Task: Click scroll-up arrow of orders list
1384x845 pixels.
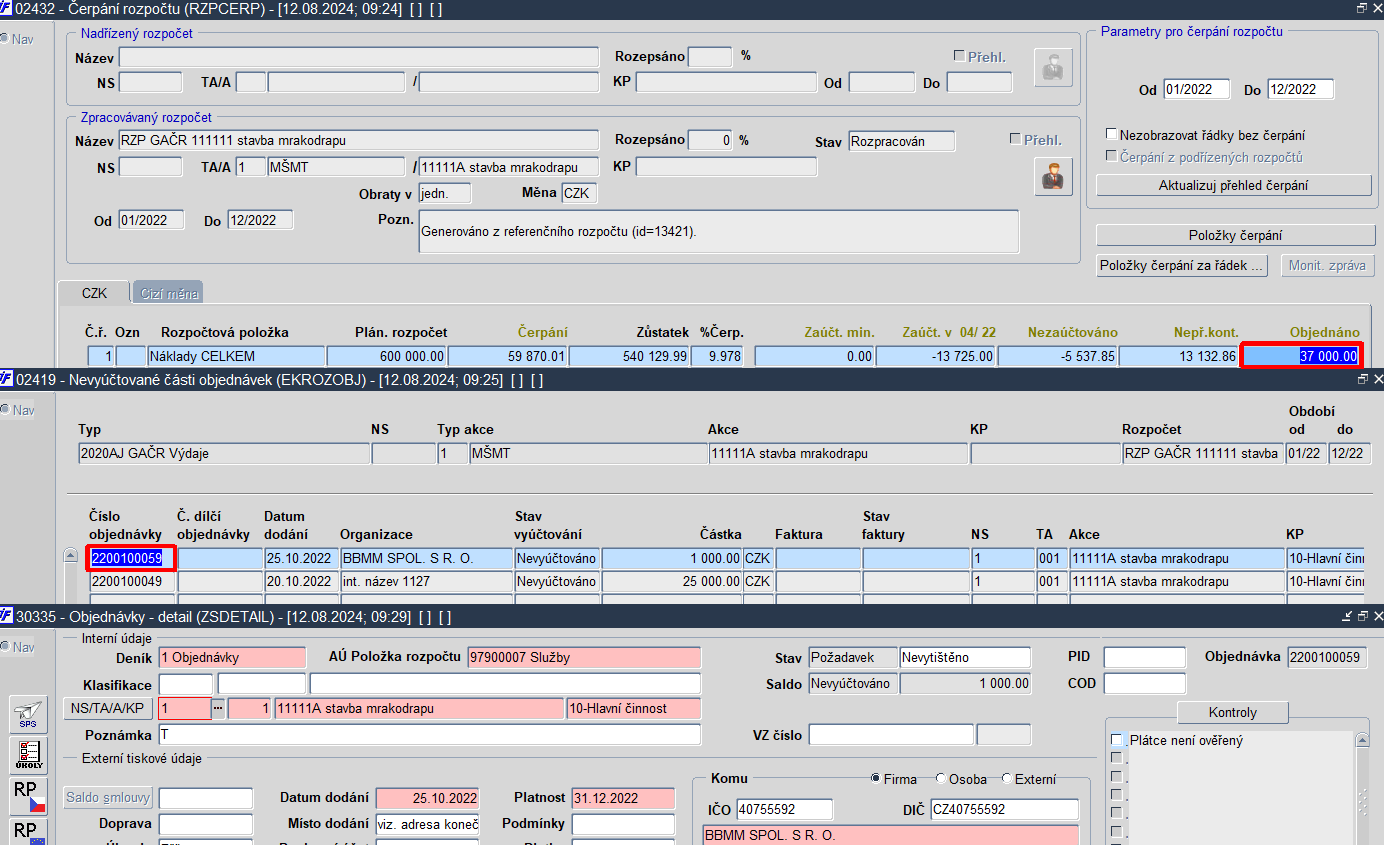Action: coord(70,556)
